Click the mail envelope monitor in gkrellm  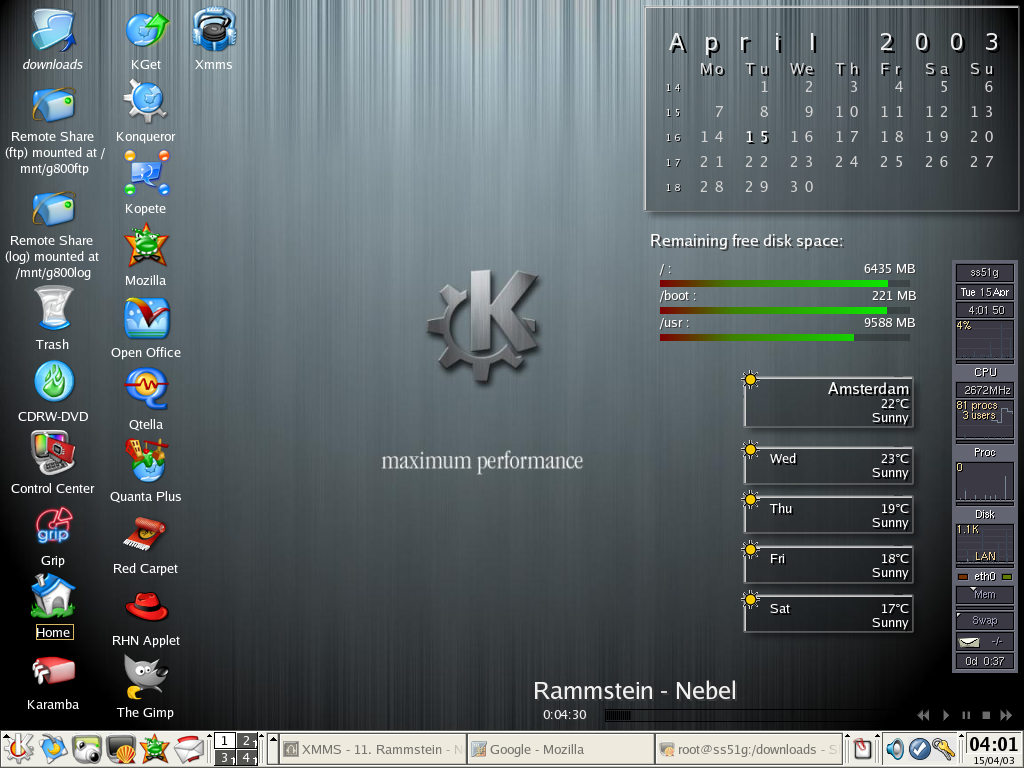[x=985, y=641]
